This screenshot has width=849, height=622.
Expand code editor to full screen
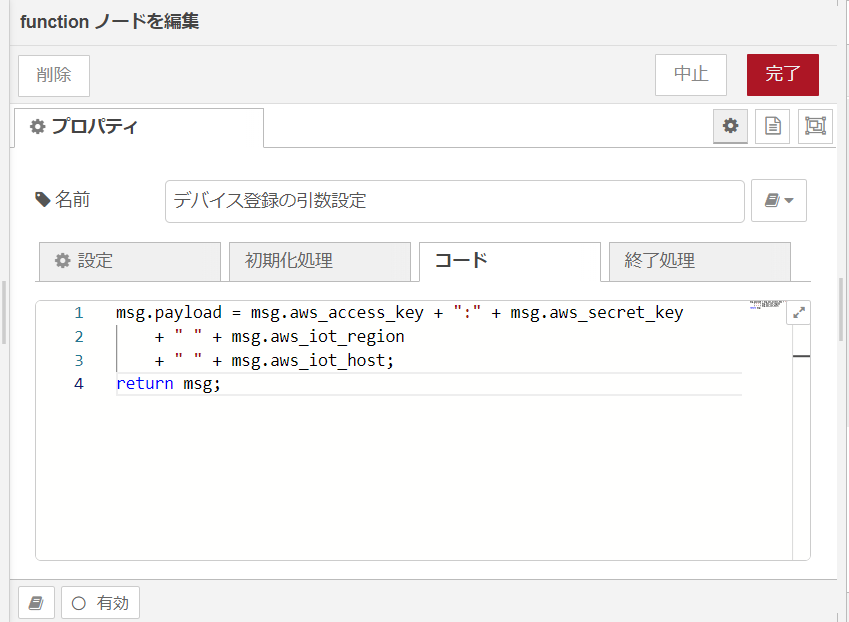coord(799,313)
